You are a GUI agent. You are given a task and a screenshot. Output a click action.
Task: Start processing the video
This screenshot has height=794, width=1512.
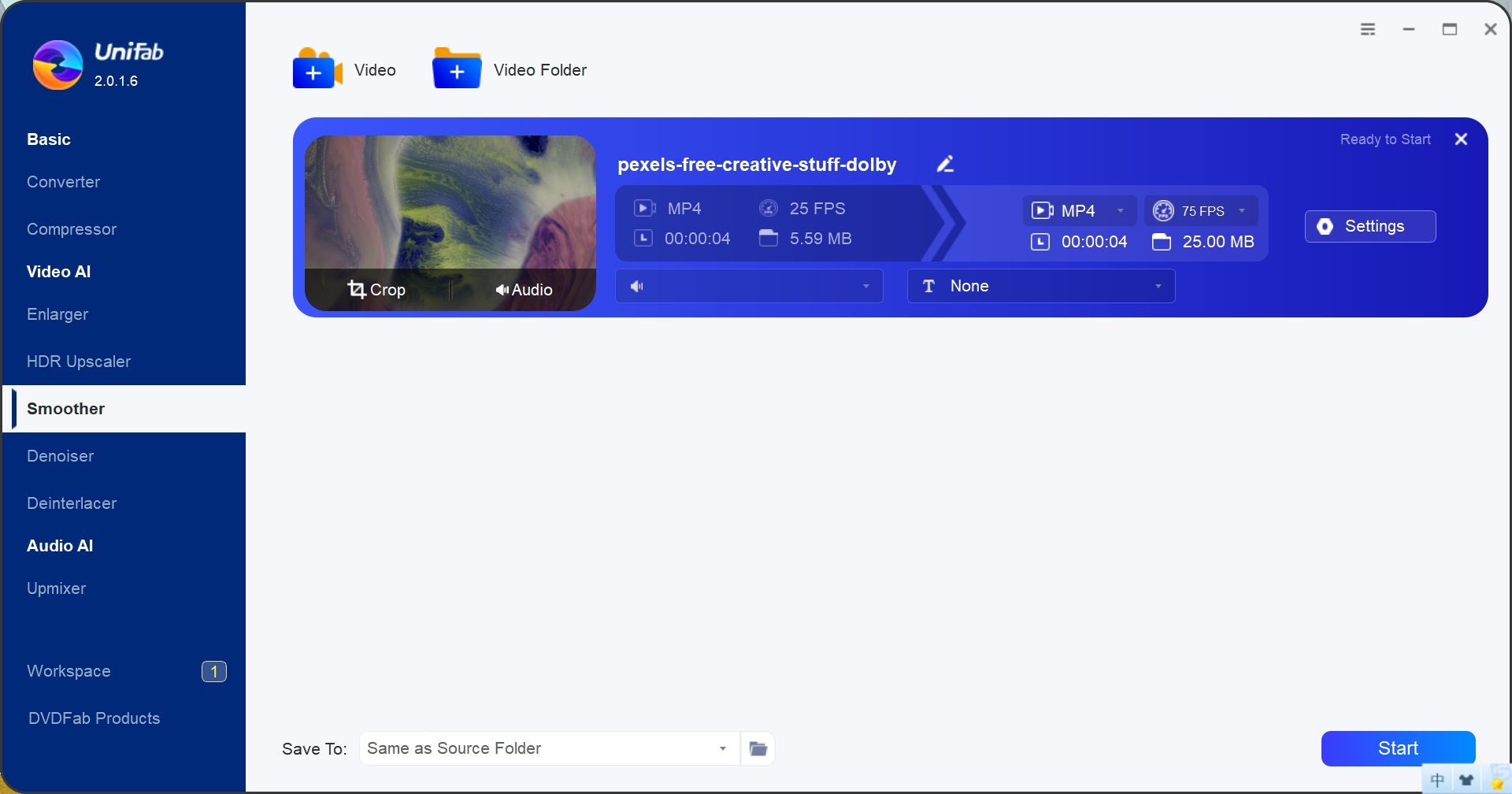tap(1397, 748)
